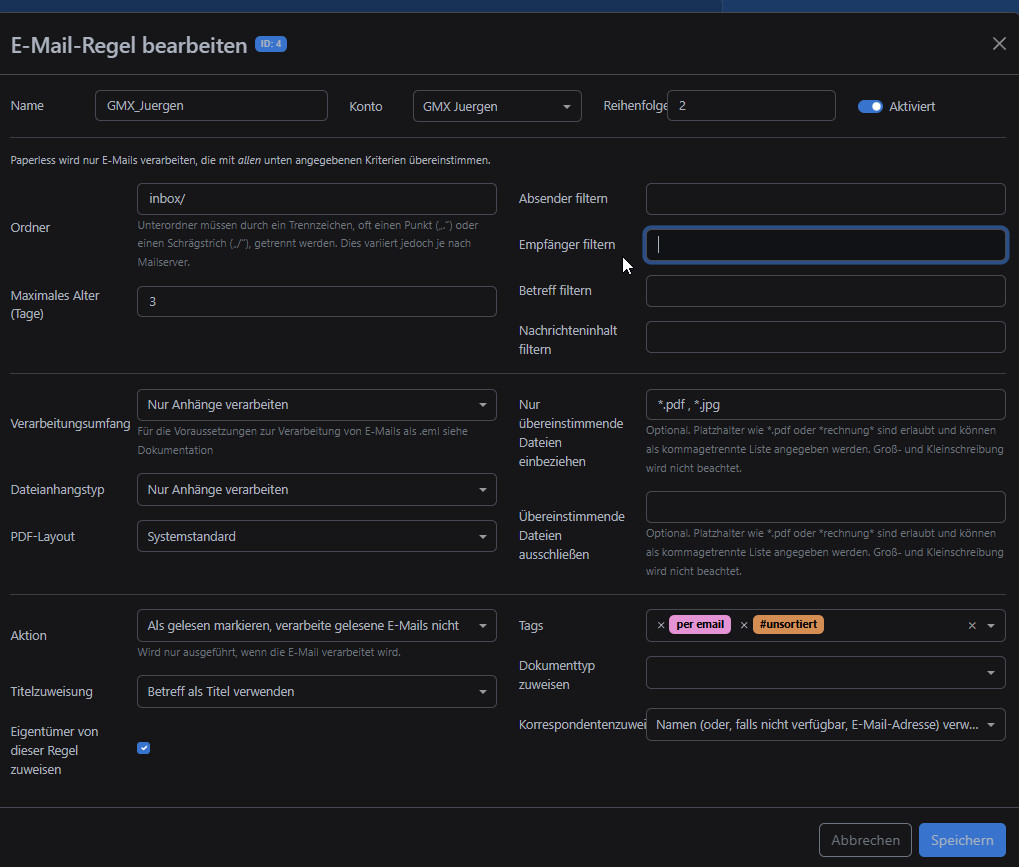
Task: Expand the Korrespondentenzuweisung dropdown
Action: point(825,725)
